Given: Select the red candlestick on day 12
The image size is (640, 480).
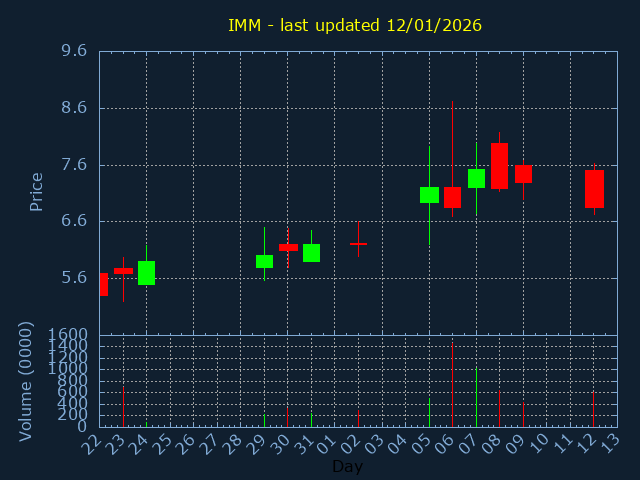Looking at the screenshot, I should [594, 189].
